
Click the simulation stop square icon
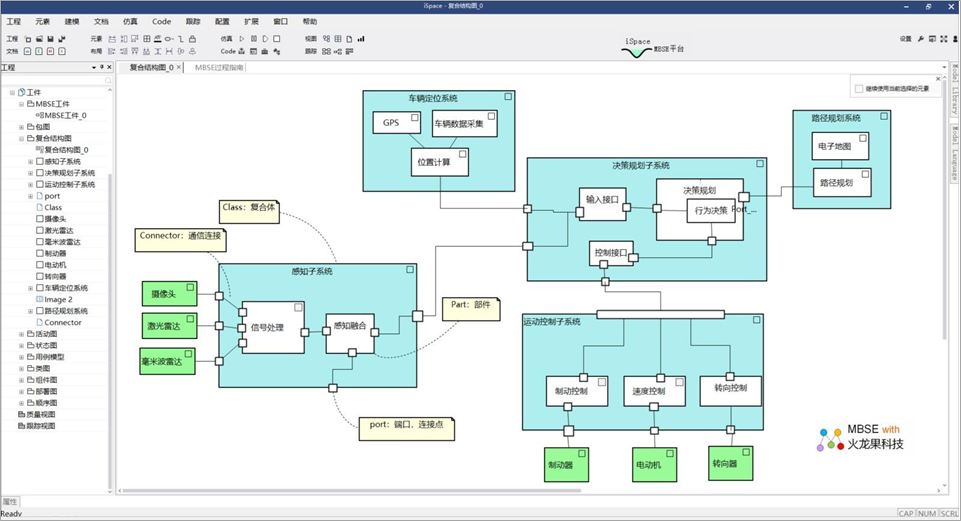tap(276, 39)
